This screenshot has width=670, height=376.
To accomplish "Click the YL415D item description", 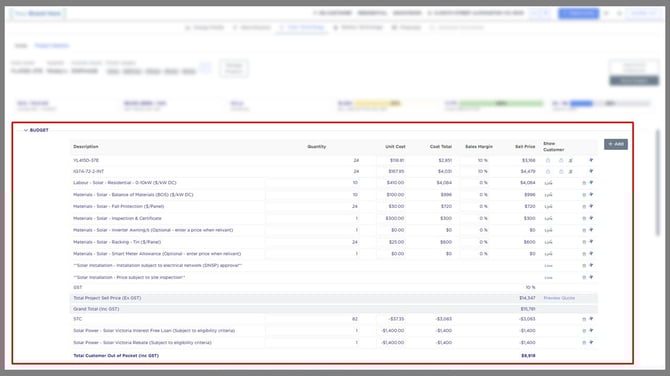I will tap(86, 161).
